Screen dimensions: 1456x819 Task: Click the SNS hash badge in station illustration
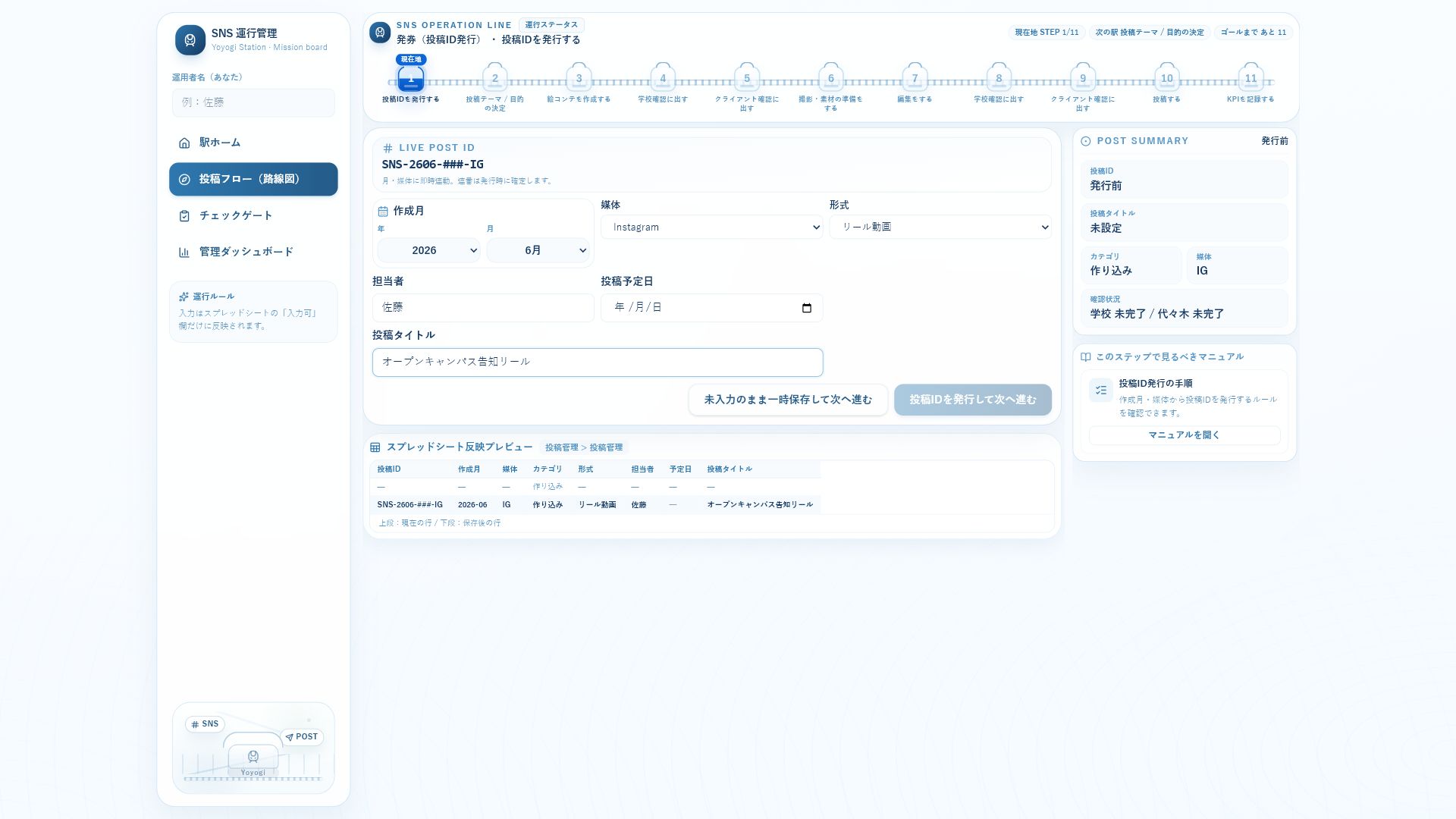(x=205, y=724)
